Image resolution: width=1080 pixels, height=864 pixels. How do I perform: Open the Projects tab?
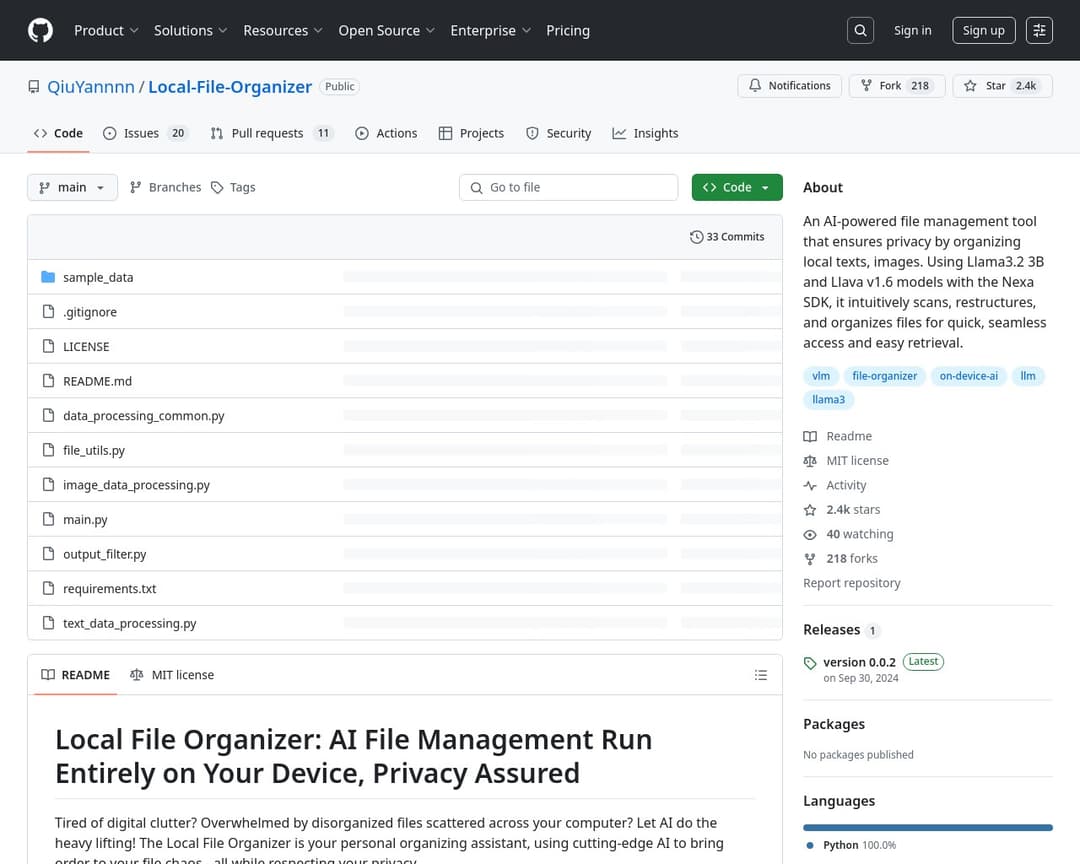(471, 133)
